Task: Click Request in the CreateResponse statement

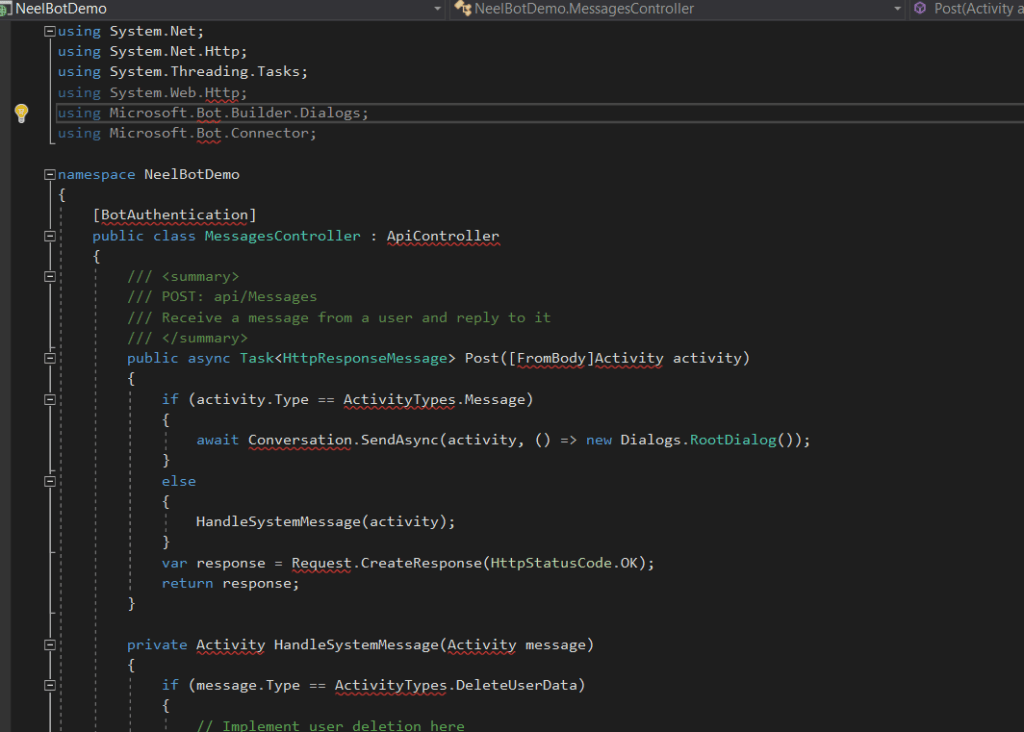Action: click(321, 563)
